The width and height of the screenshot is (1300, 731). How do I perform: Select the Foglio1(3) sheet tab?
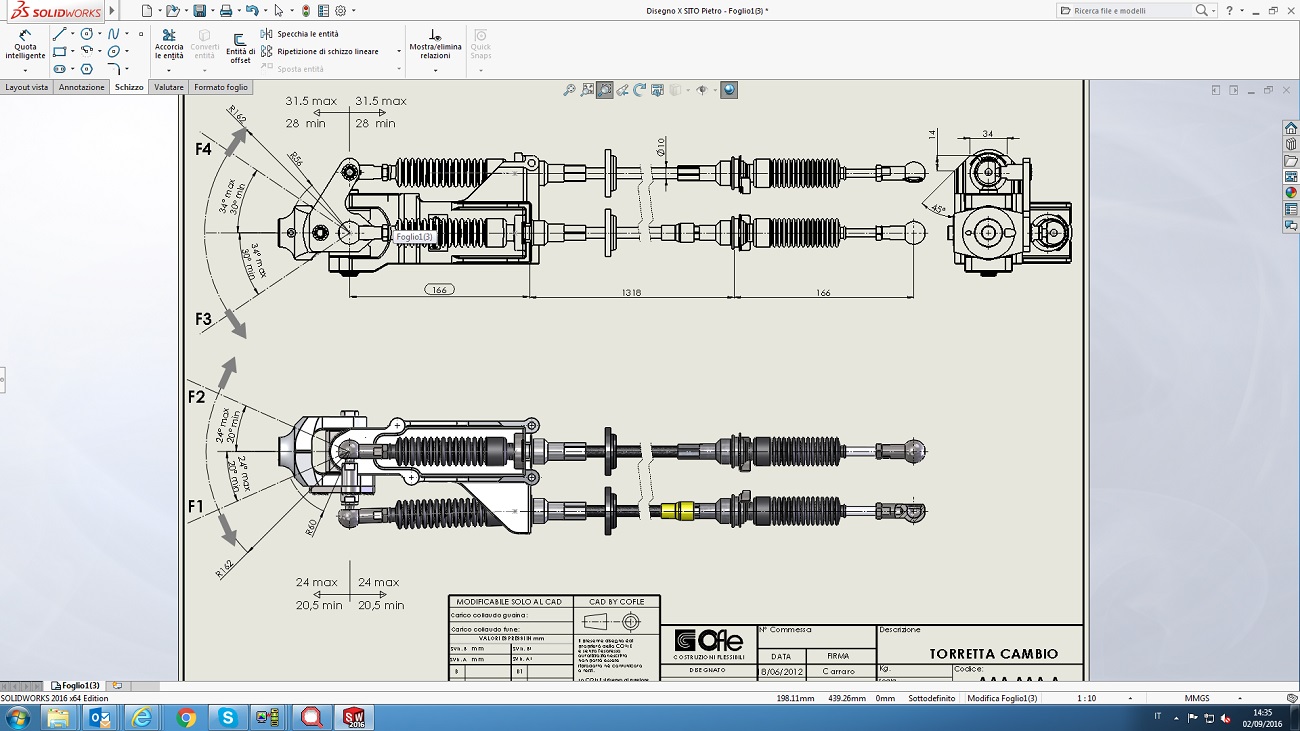(76, 686)
